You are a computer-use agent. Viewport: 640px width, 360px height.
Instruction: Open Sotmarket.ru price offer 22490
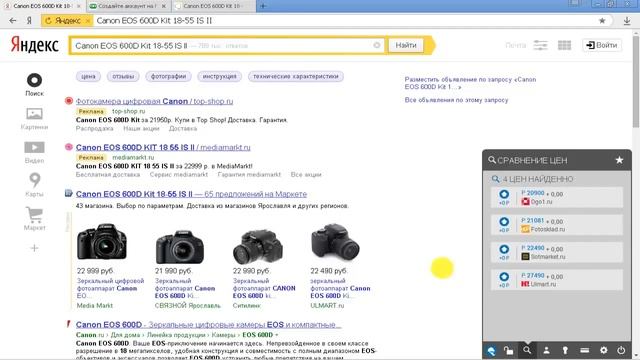coord(557,252)
